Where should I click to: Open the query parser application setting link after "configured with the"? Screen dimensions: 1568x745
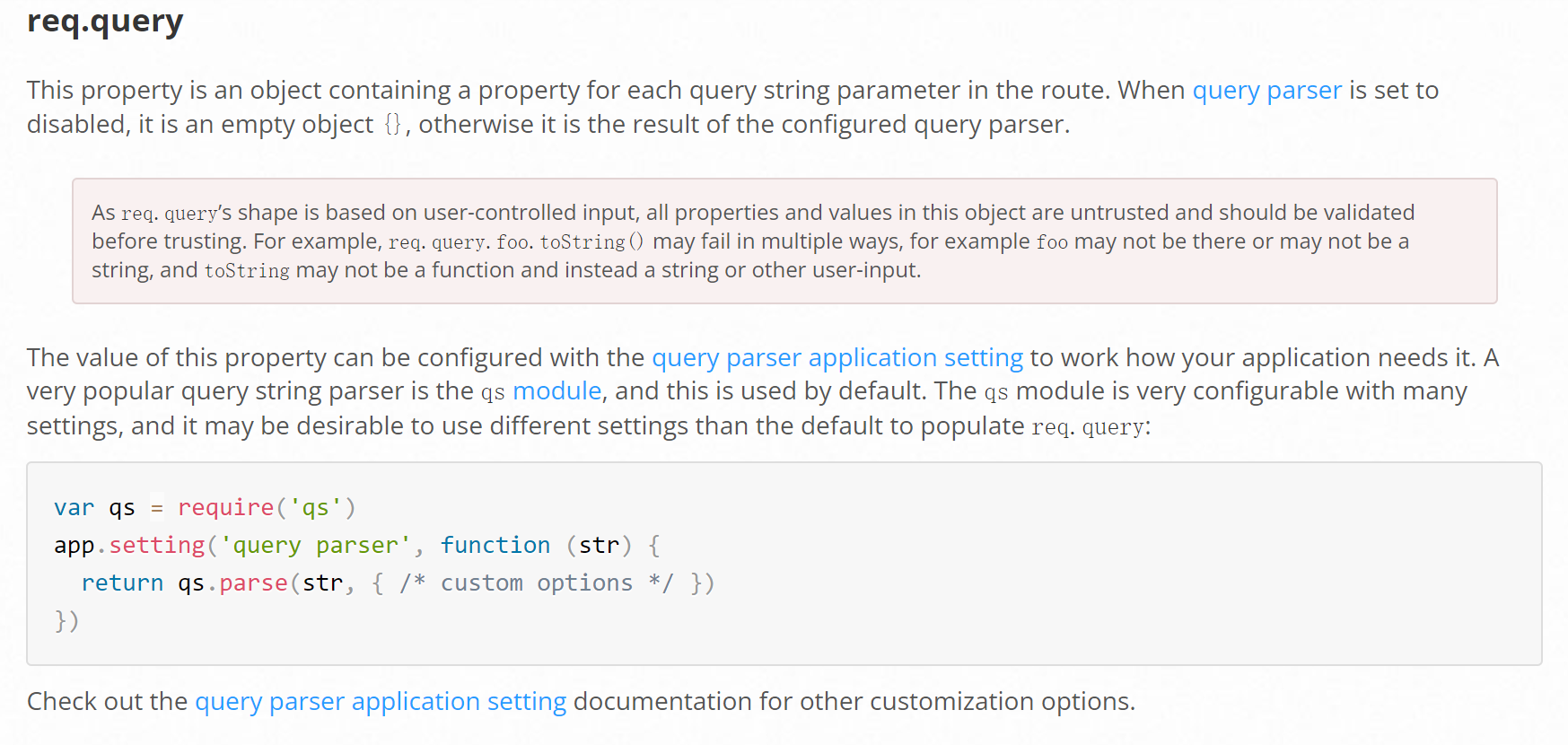tap(837, 358)
